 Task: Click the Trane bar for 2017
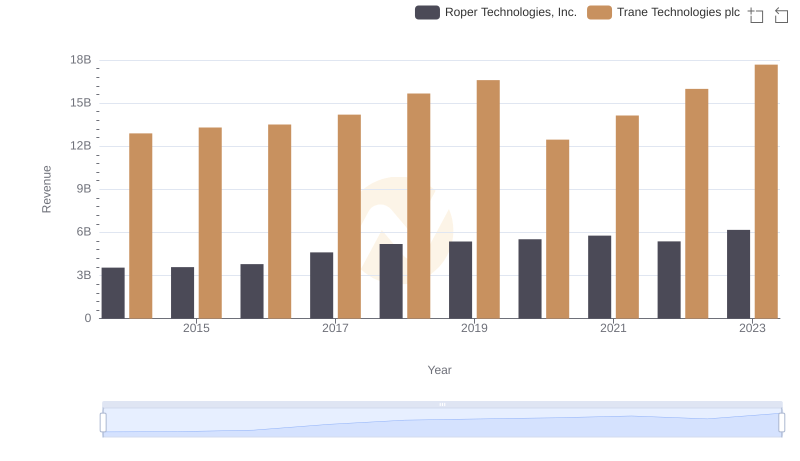coord(349,217)
